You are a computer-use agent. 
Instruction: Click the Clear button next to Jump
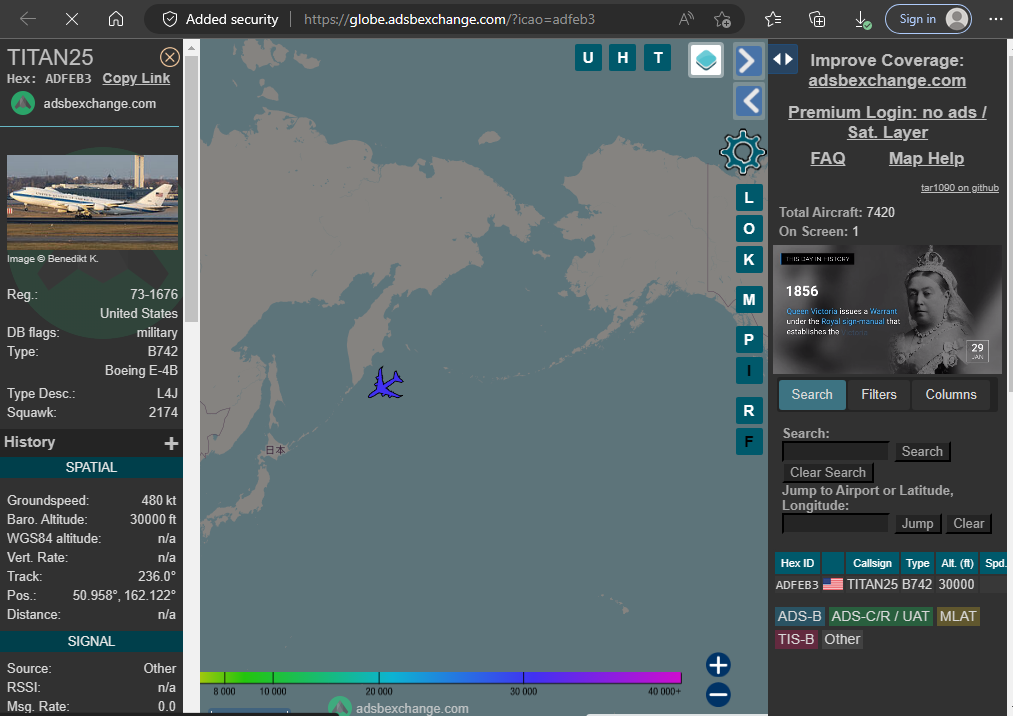click(x=968, y=523)
